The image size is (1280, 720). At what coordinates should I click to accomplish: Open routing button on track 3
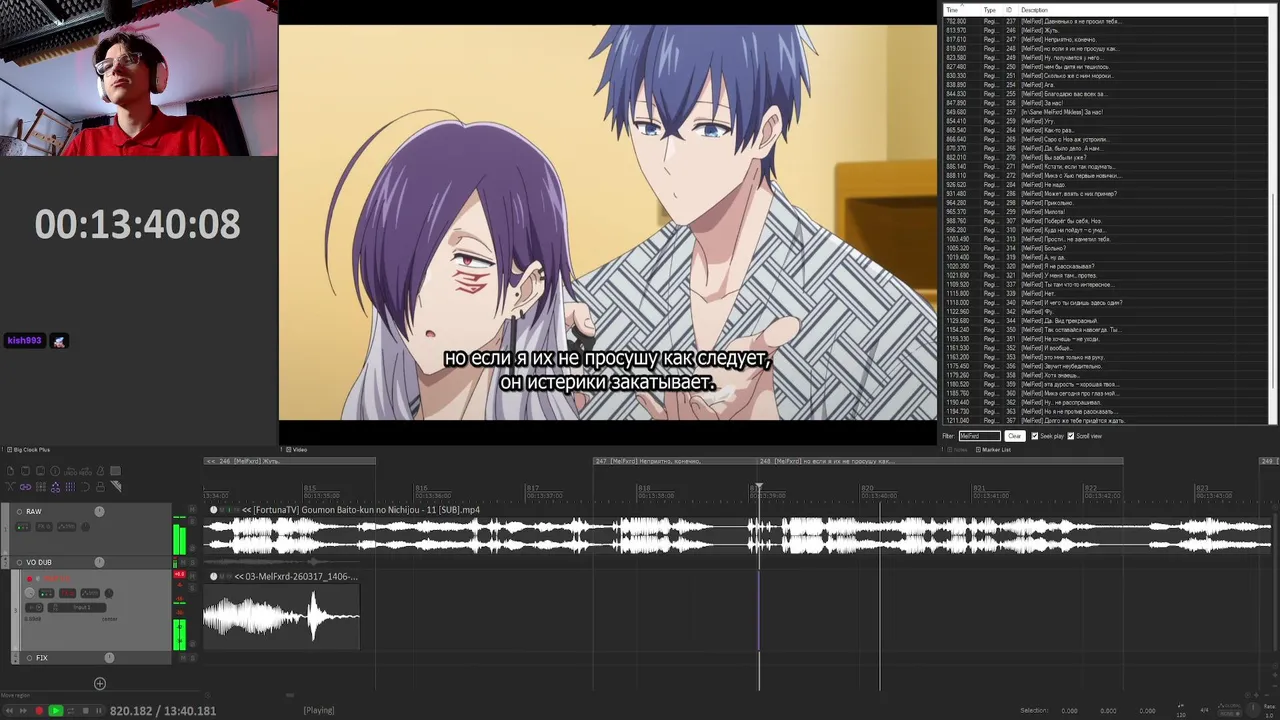coord(47,593)
